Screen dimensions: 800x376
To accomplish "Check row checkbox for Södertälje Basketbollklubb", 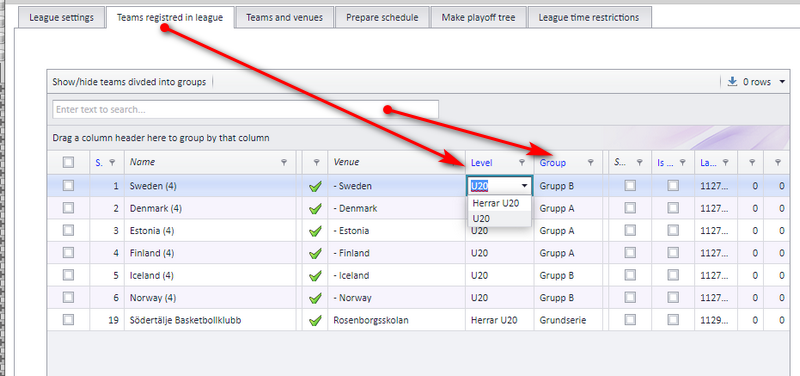I will pyautogui.click(x=68, y=320).
